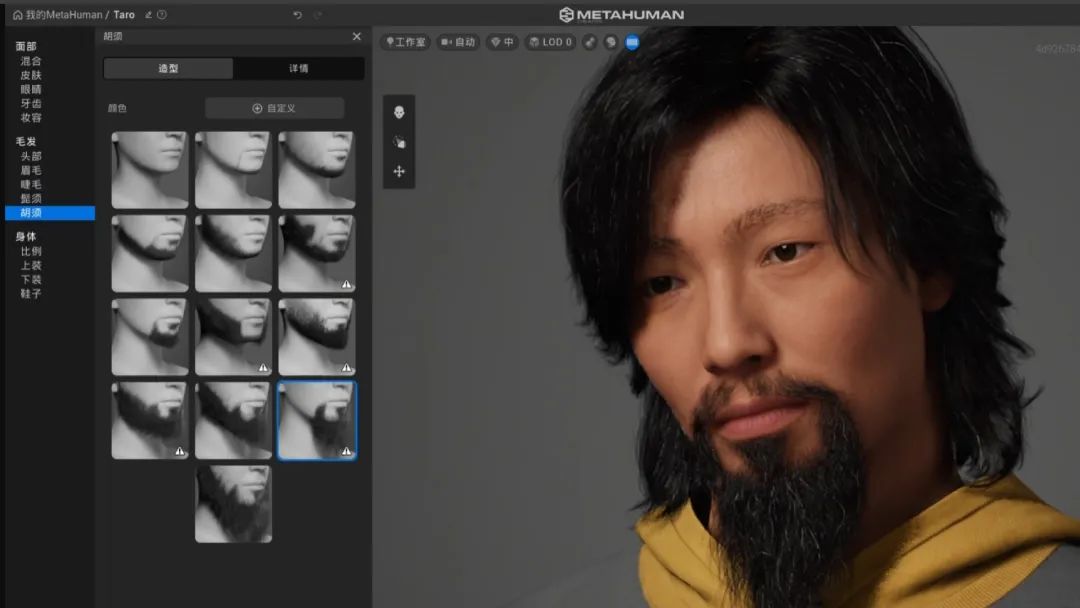Viewport: 1080px width, 608px height.
Task: Click the pencil rename icon next to Taro
Action: [149, 15]
